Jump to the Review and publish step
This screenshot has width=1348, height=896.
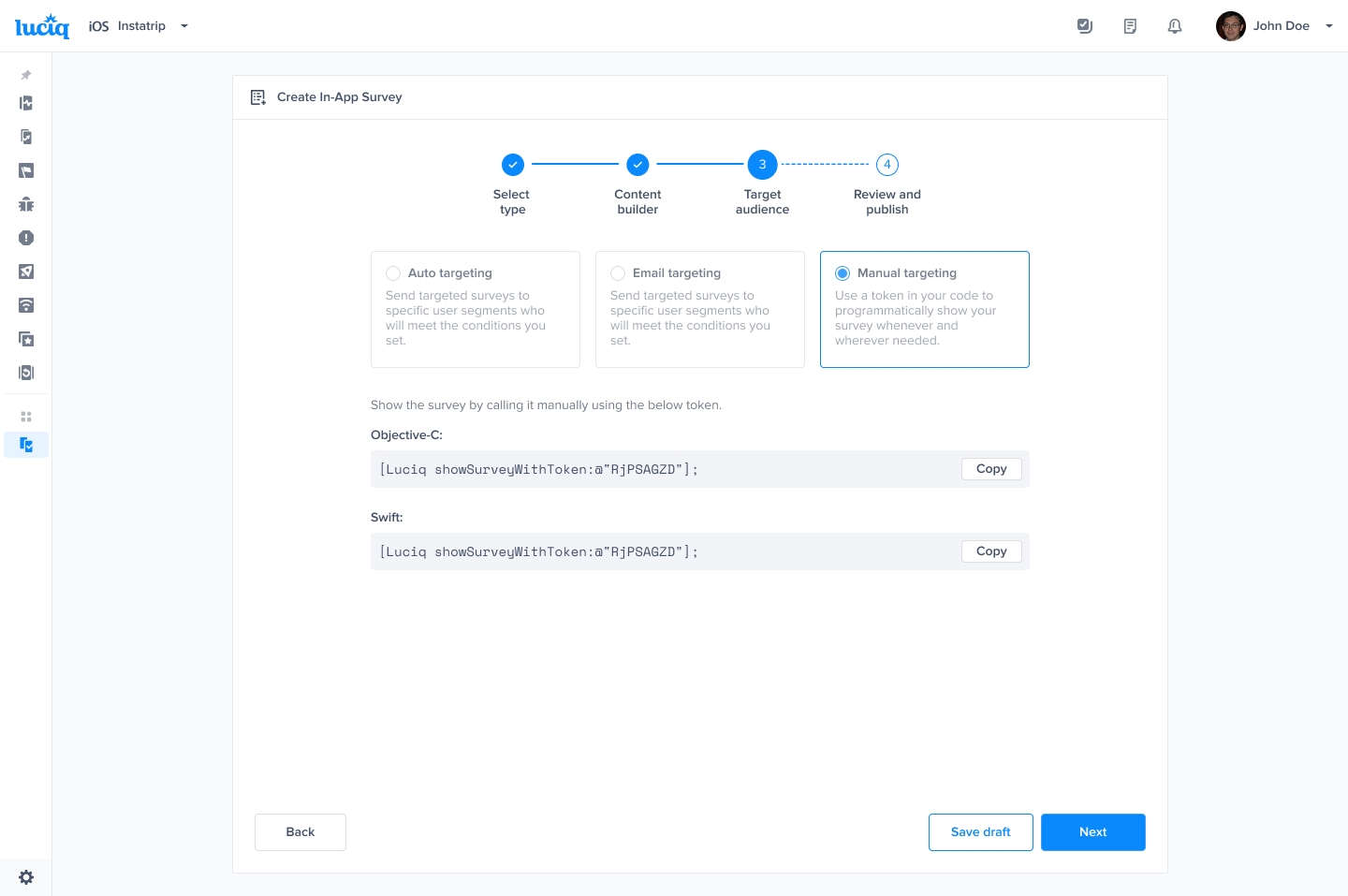click(887, 165)
